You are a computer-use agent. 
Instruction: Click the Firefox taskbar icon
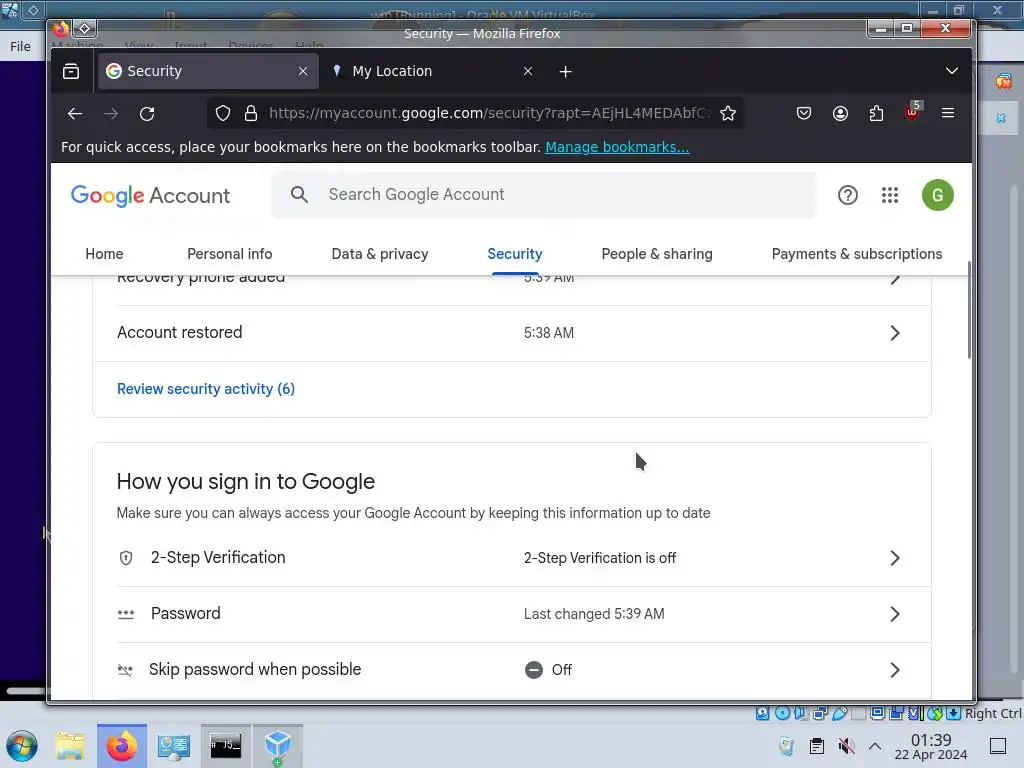coord(122,746)
